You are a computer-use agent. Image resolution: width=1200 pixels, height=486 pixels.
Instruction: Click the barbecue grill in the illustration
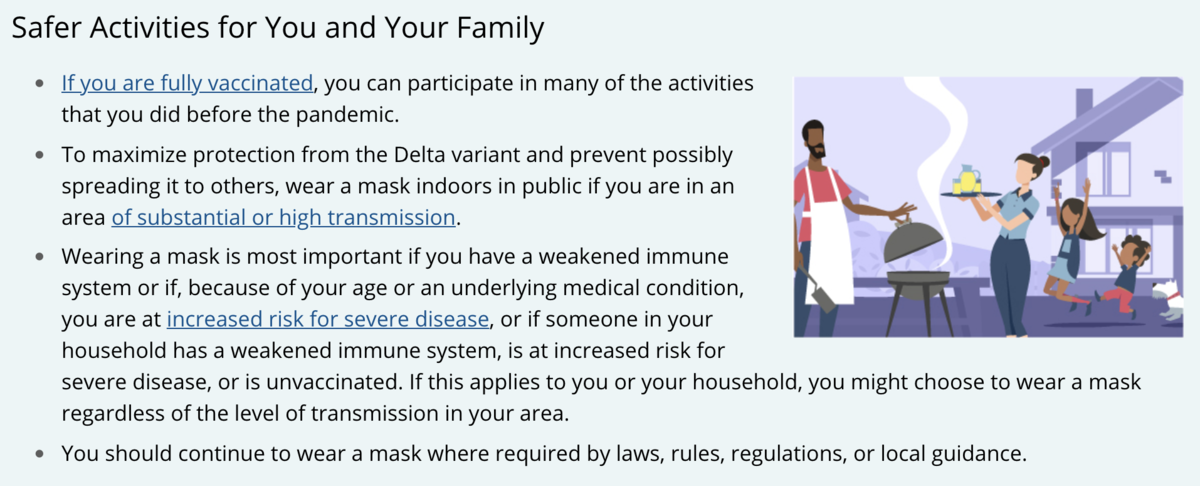point(917,283)
